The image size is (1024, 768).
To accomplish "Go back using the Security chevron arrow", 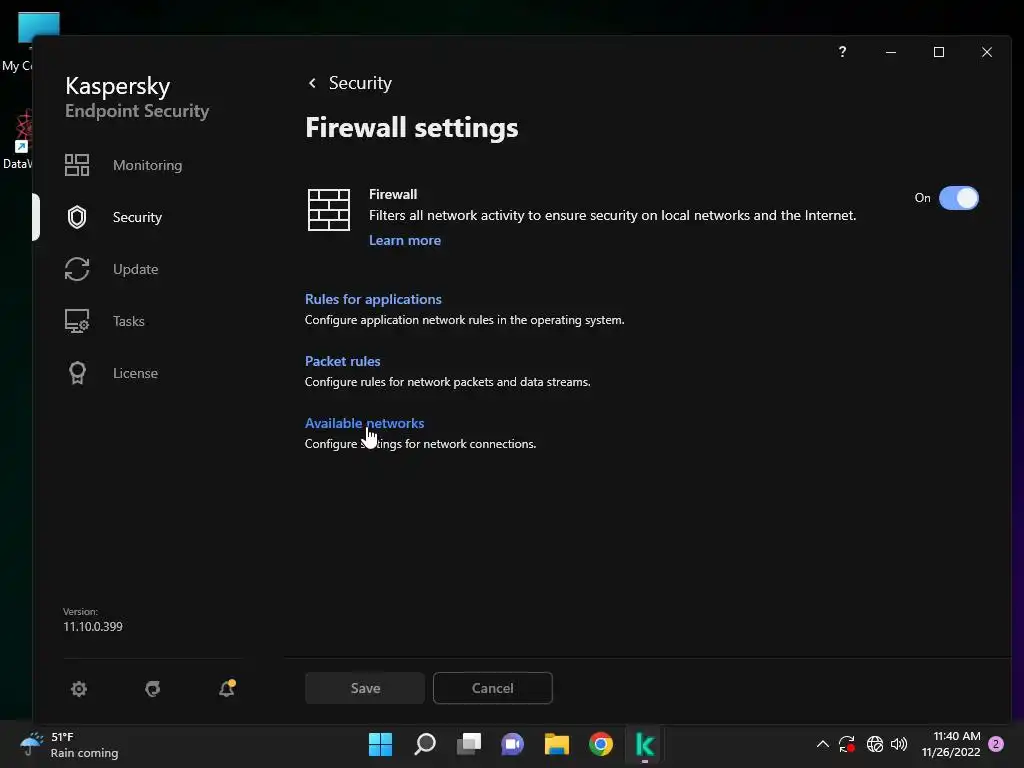I will click(312, 83).
